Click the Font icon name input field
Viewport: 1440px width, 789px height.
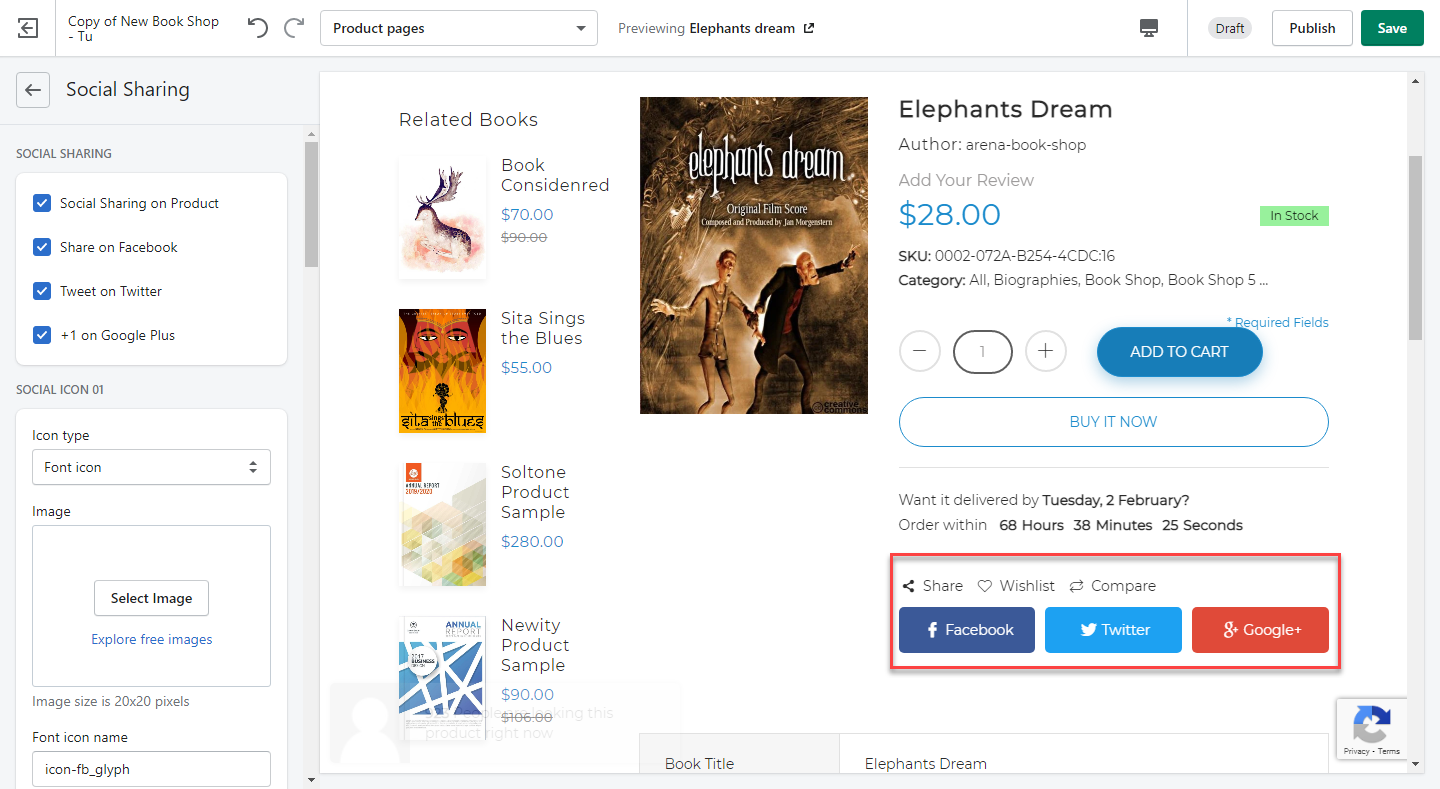151,769
